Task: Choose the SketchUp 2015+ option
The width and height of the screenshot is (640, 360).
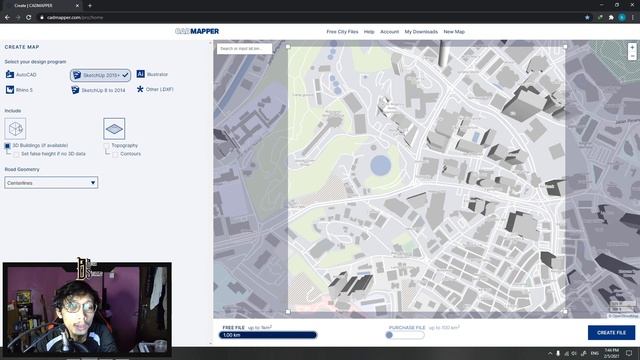Action: [100, 75]
